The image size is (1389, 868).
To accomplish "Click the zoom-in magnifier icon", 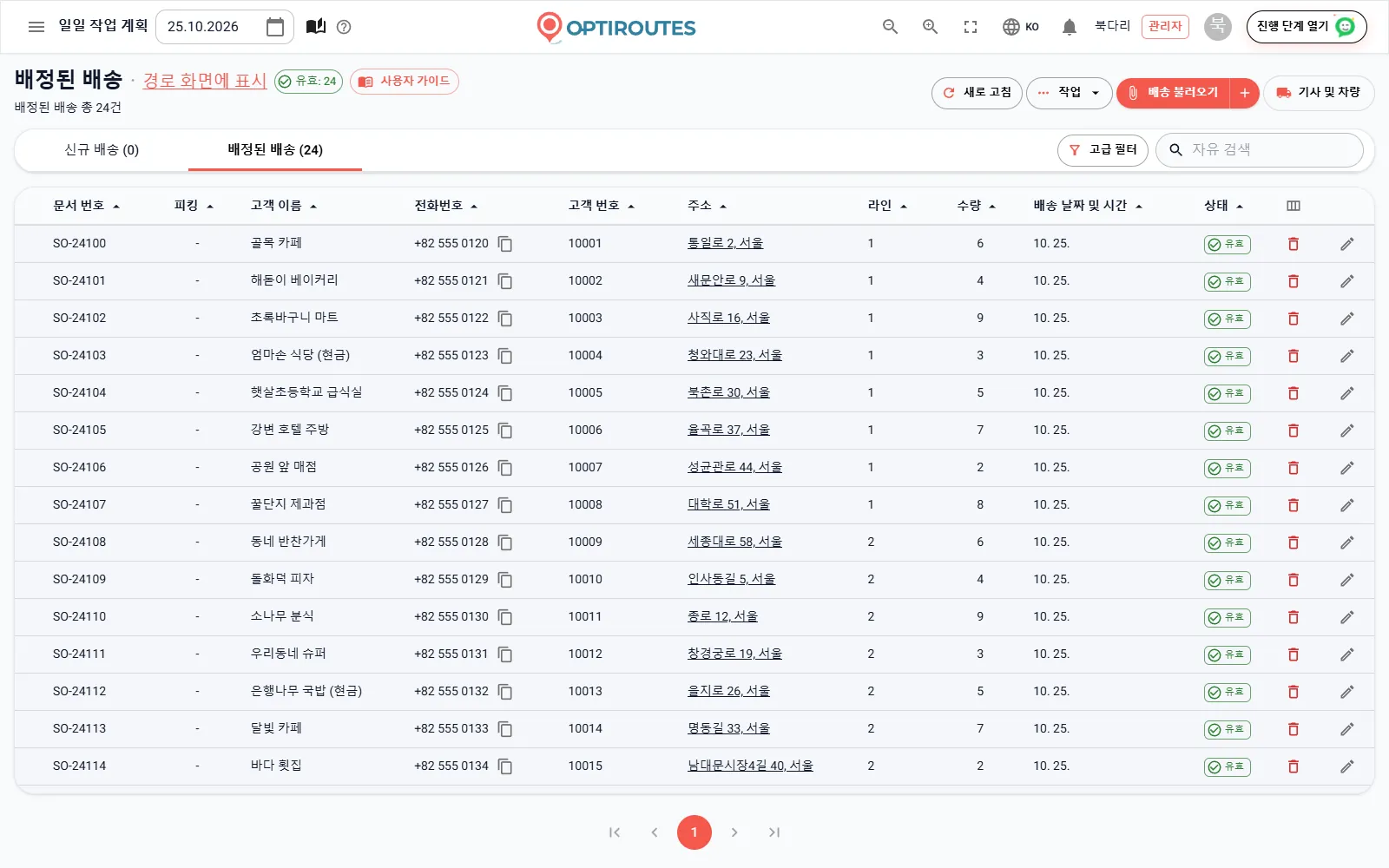I will 930,27.
